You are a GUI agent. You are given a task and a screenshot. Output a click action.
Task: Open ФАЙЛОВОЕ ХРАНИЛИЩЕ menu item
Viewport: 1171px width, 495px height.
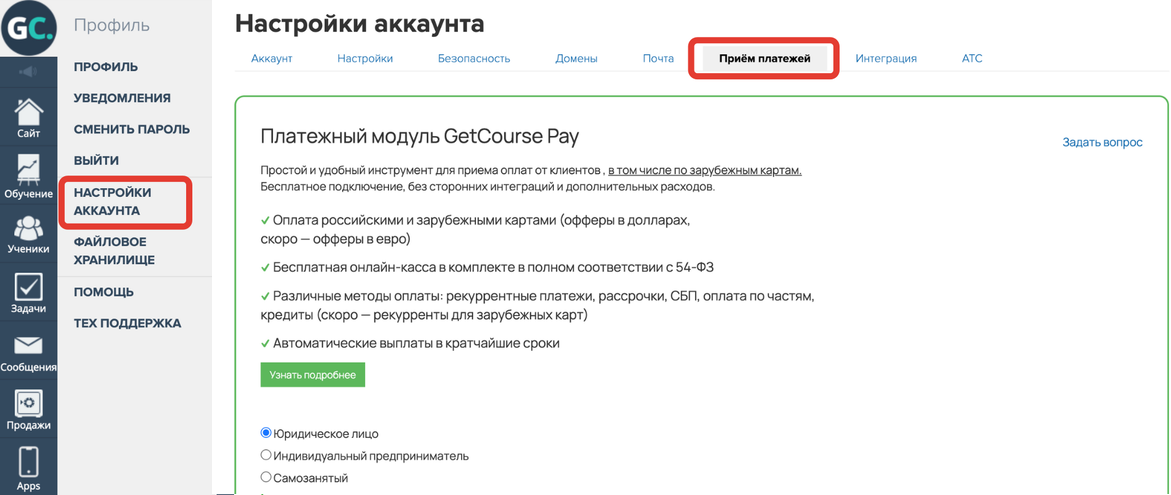[x=114, y=251]
